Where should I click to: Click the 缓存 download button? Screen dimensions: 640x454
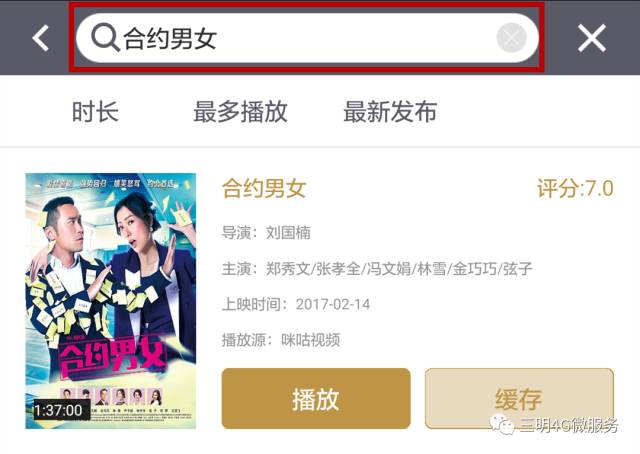(x=519, y=398)
